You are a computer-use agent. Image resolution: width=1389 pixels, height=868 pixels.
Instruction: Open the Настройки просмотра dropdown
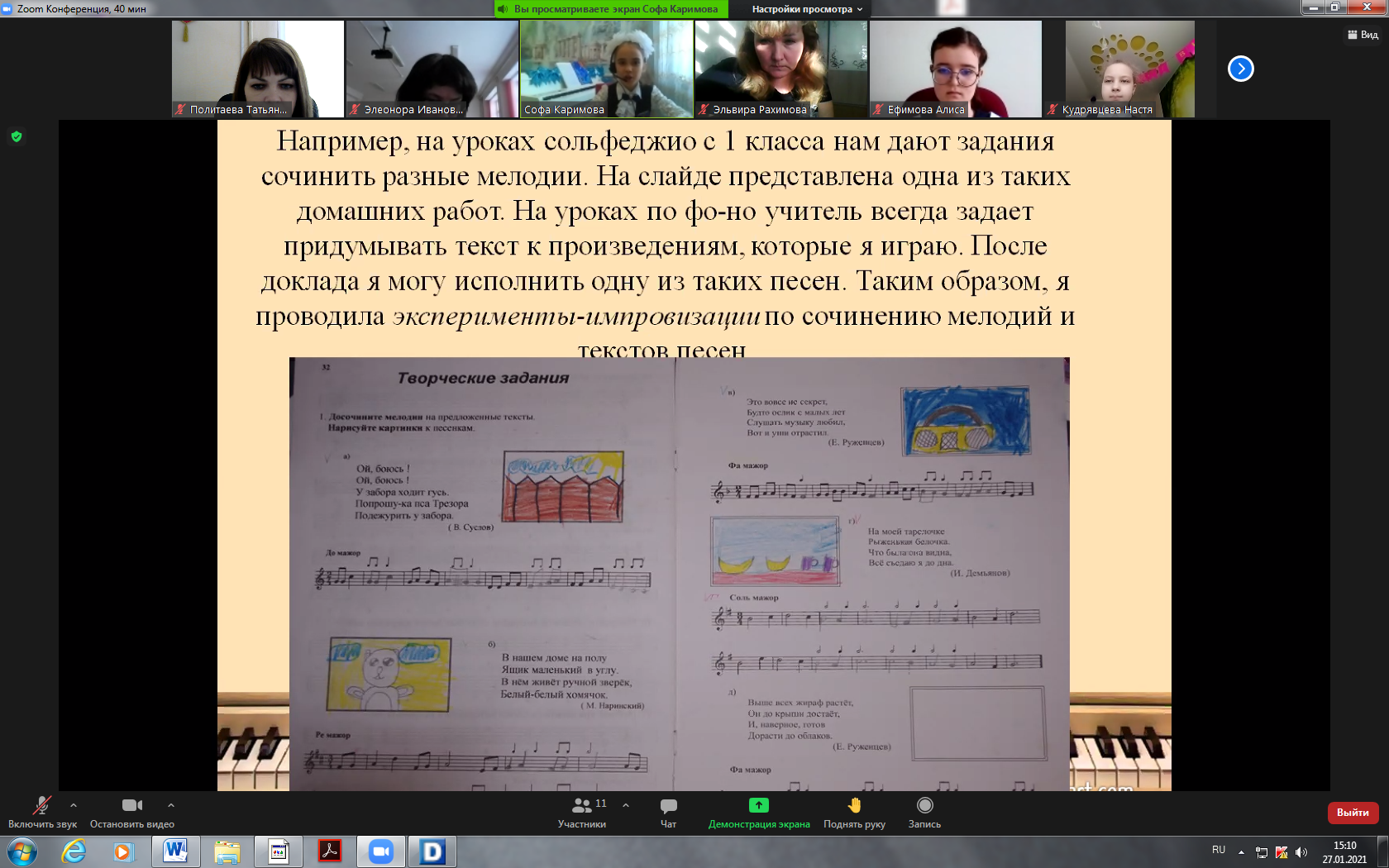coord(806,9)
